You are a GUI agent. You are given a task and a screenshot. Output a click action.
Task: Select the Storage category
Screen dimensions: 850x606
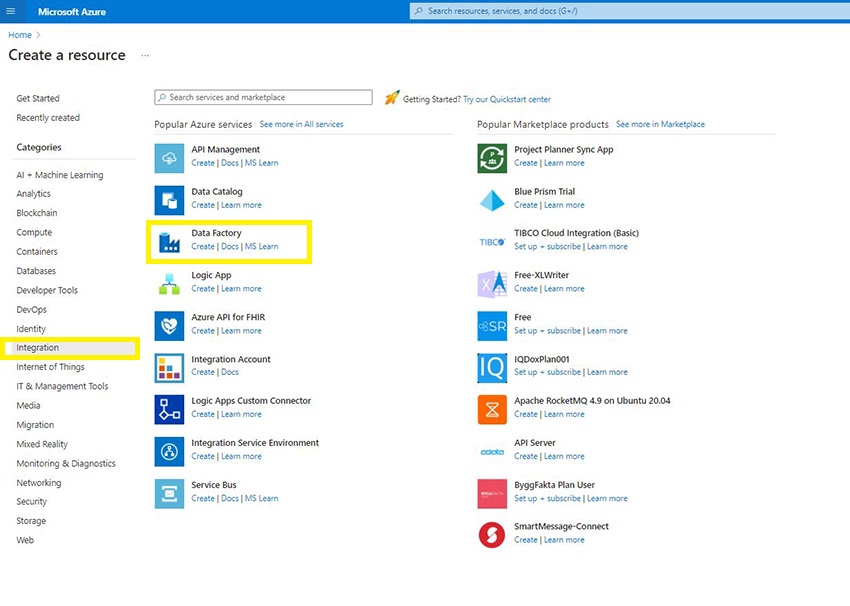tap(31, 521)
